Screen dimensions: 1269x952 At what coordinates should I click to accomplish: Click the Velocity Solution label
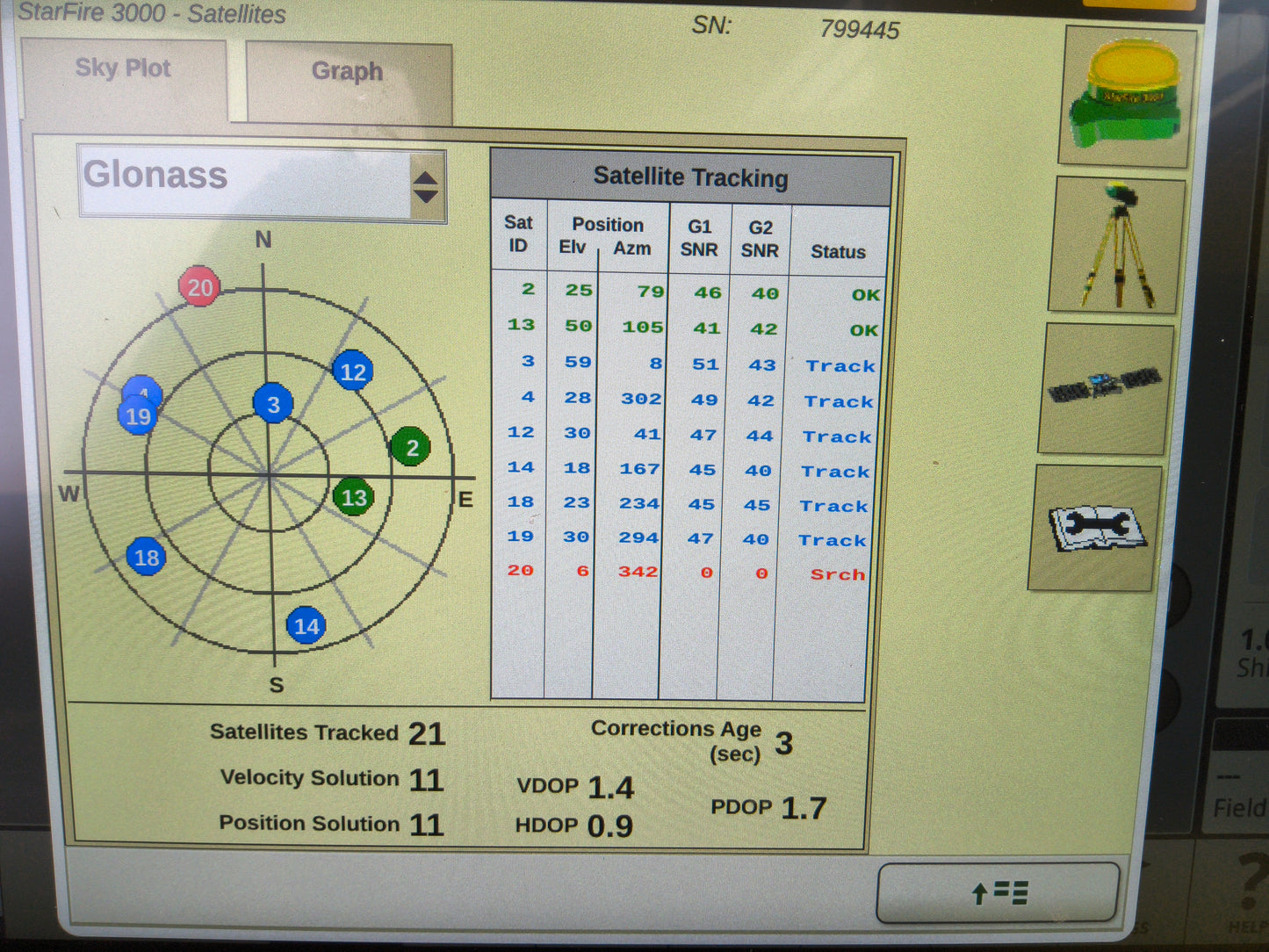pyautogui.click(x=310, y=777)
